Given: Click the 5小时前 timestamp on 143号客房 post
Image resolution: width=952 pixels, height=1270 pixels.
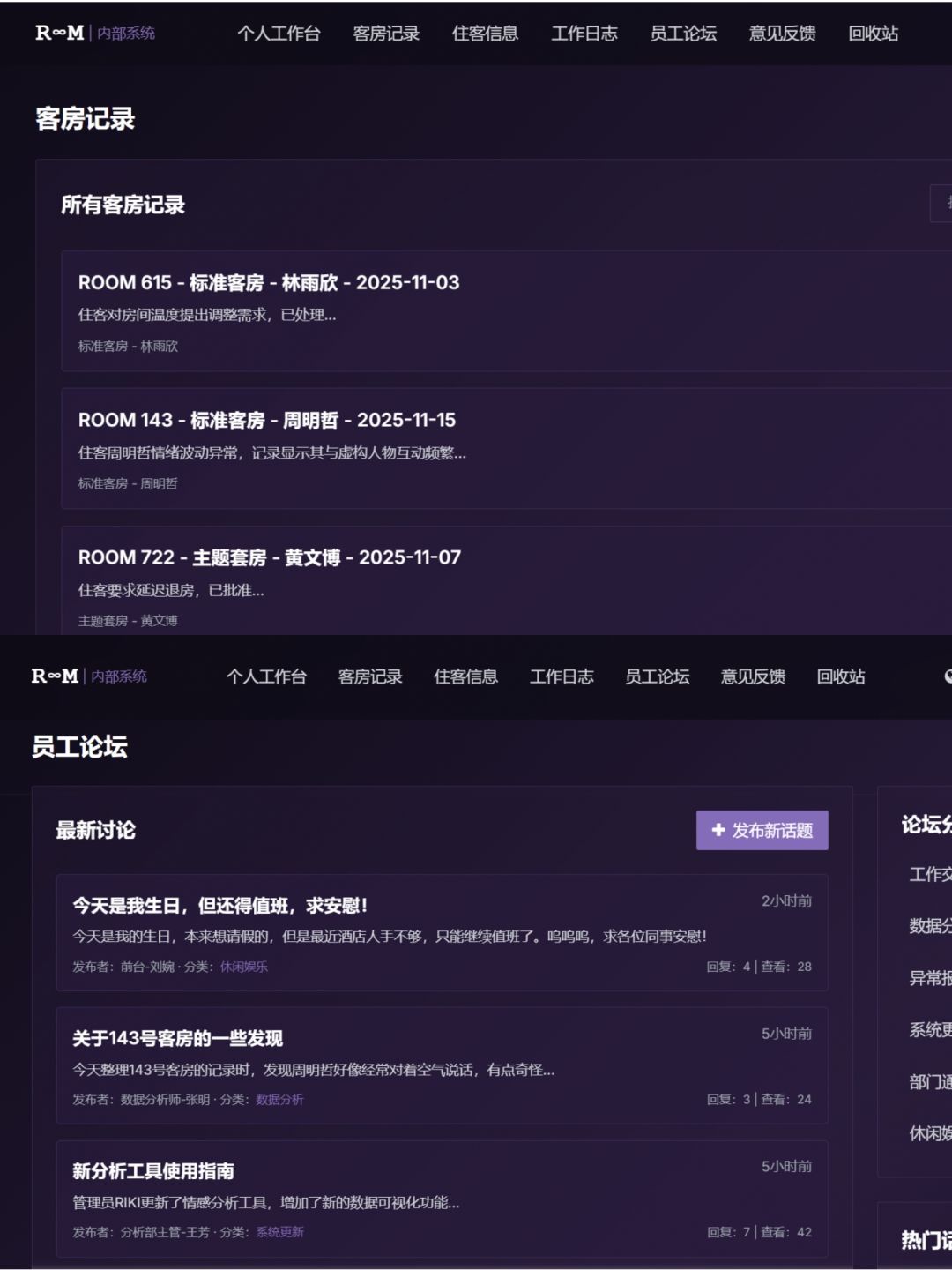Looking at the screenshot, I should (x=786, y=1034).
